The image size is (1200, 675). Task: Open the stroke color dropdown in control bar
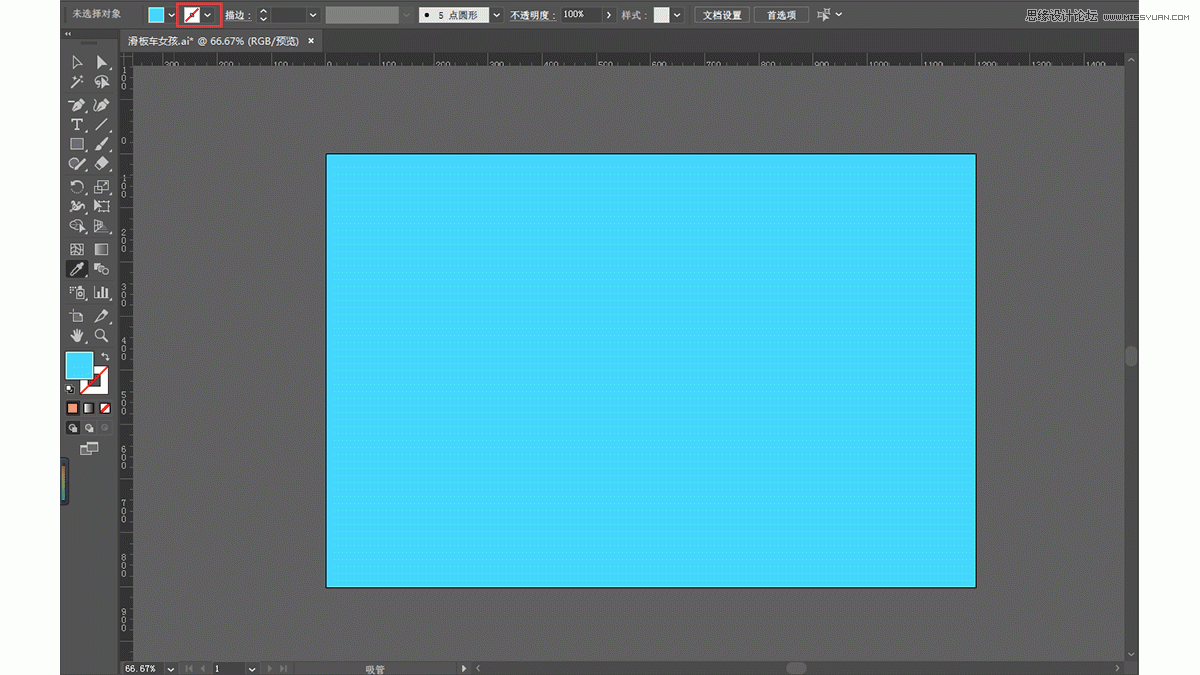coord(207,15)
